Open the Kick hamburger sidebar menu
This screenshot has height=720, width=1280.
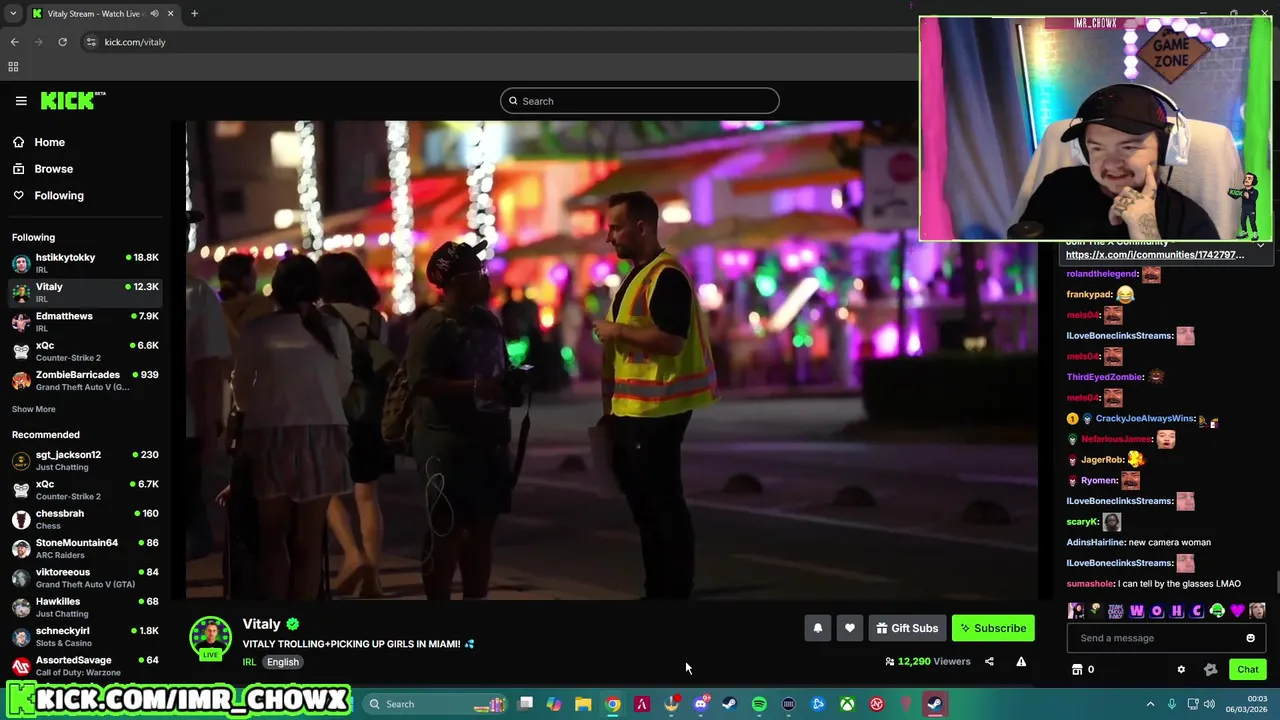pyautogui.click(x=21, y=101)
